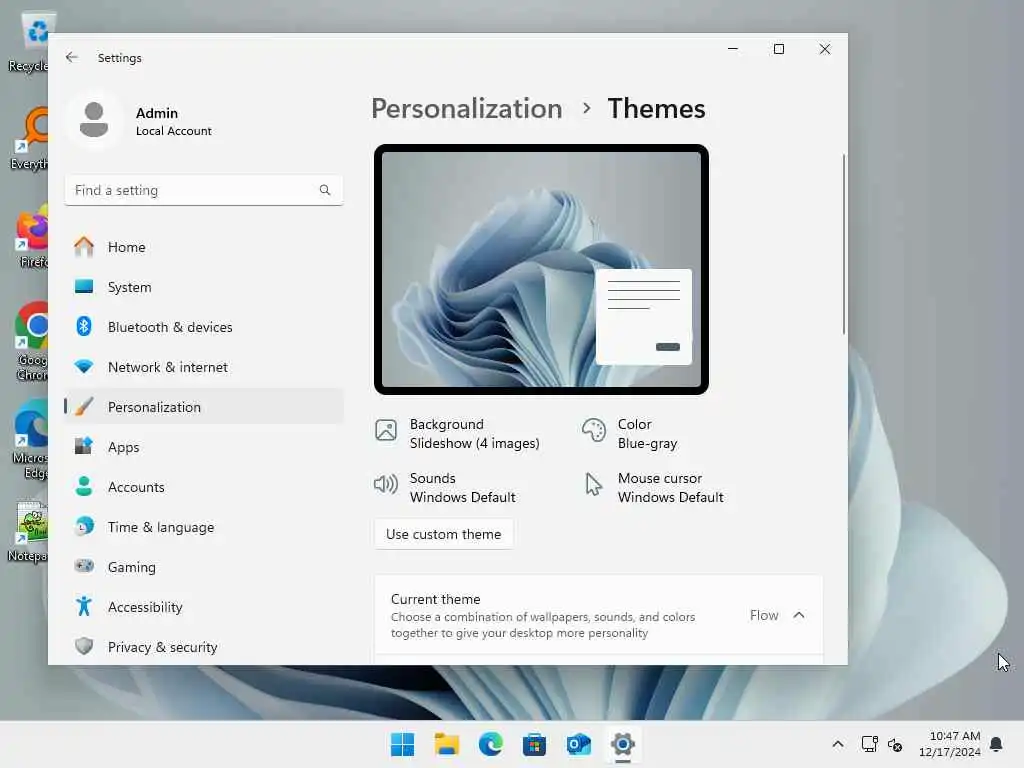Open the clock and date flyout
The height and width of the screenshot is (768, 1024).
tap(950, 744)
